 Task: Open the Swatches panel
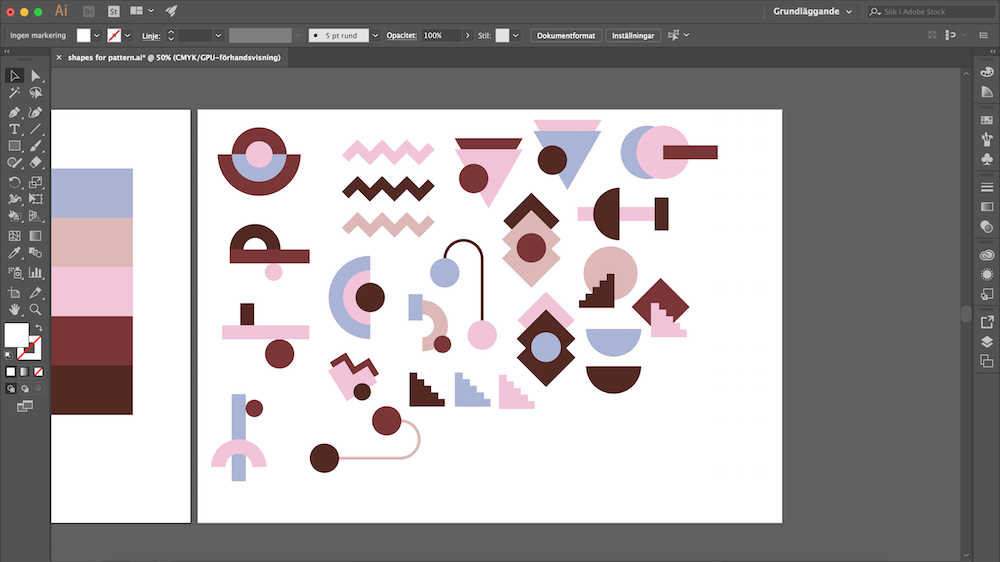click(987, 120)
